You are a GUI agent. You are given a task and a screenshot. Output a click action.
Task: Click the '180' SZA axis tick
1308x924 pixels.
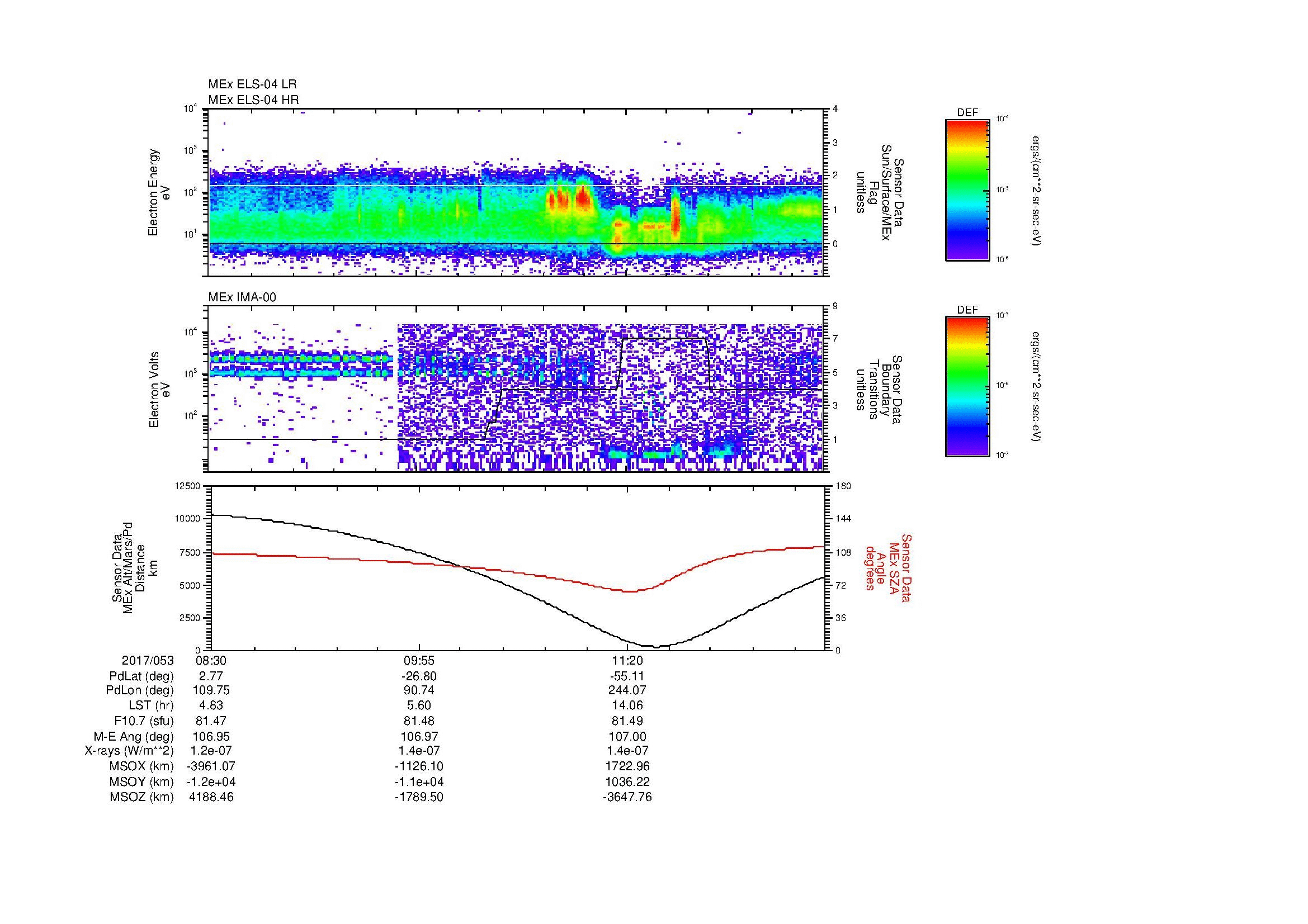click(x=843, y=486)
